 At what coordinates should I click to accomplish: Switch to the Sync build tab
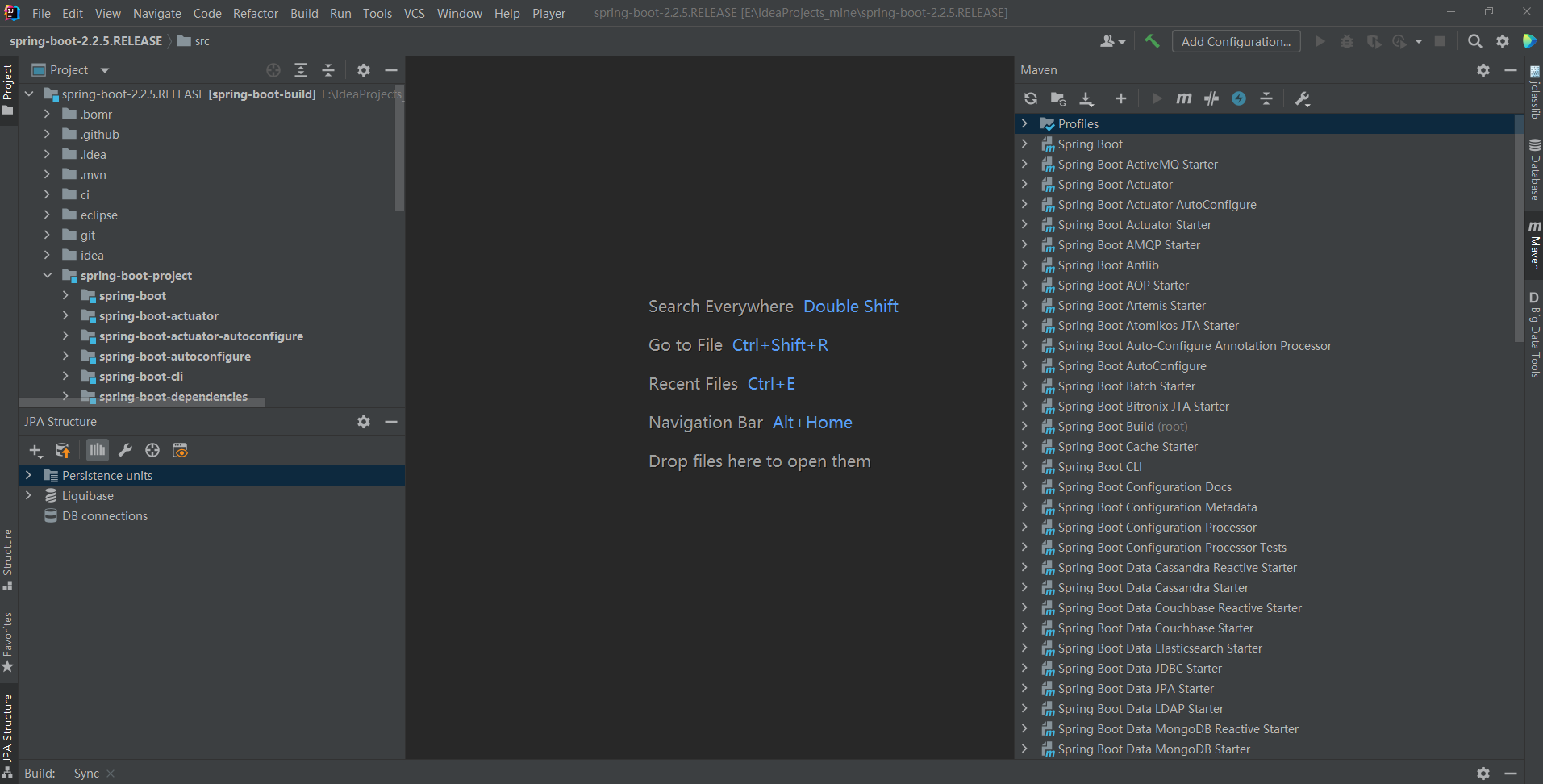tap(86, 774)
